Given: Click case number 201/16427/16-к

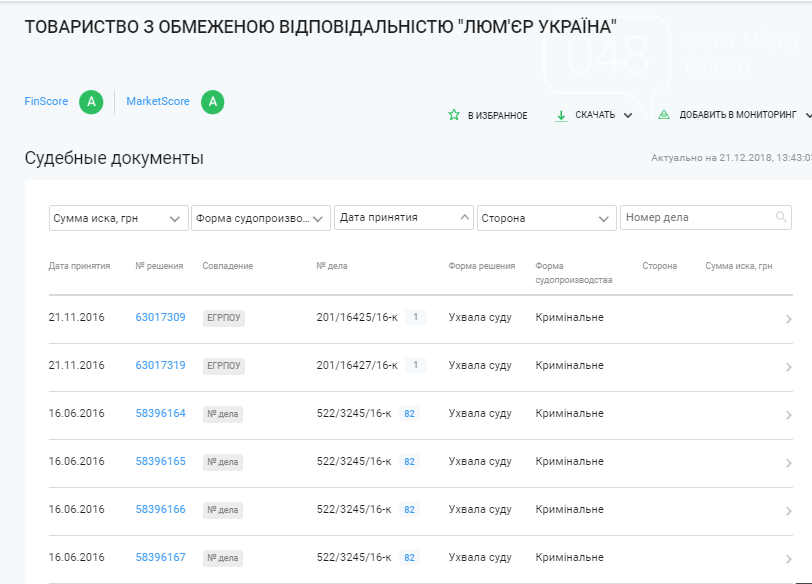Looking at the screenshot, I should (x=357, y=366).
